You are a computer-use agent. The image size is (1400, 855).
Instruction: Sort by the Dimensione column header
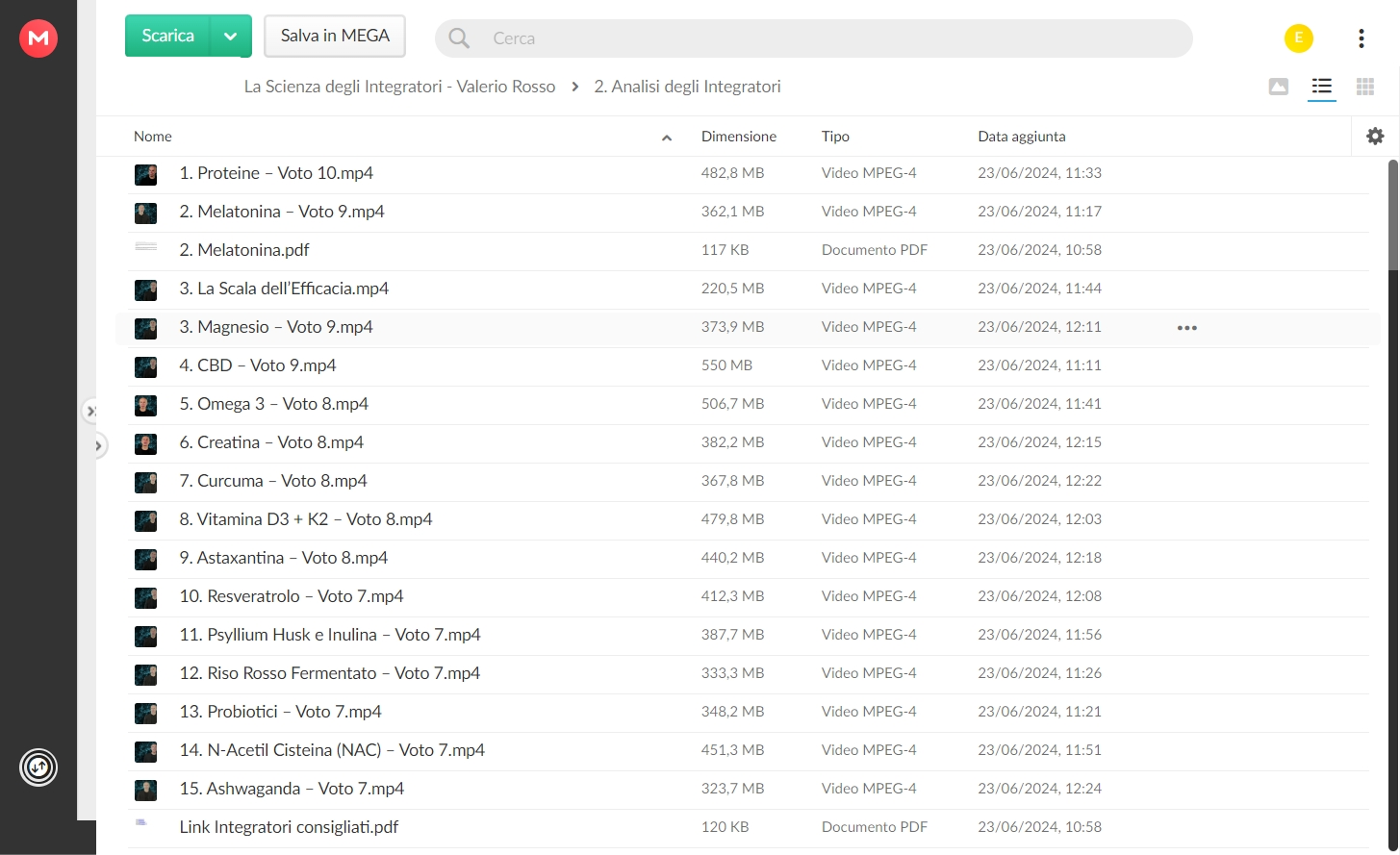pyautogui.click(x=739, y=137)
